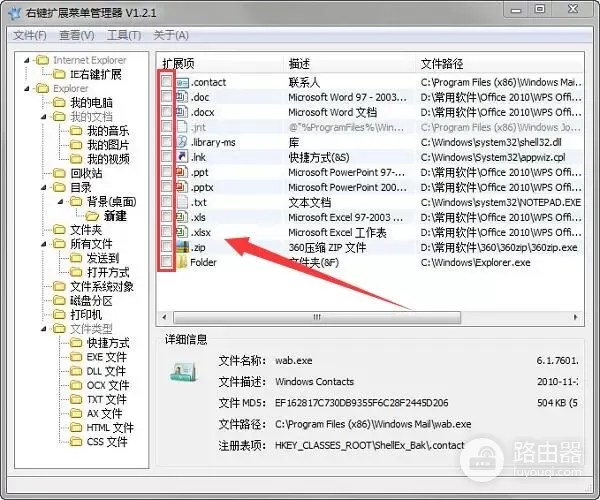This screenshot has height=500, width=600.
Task: Toggle the .contact checkbox
Action: coord(166,81)
